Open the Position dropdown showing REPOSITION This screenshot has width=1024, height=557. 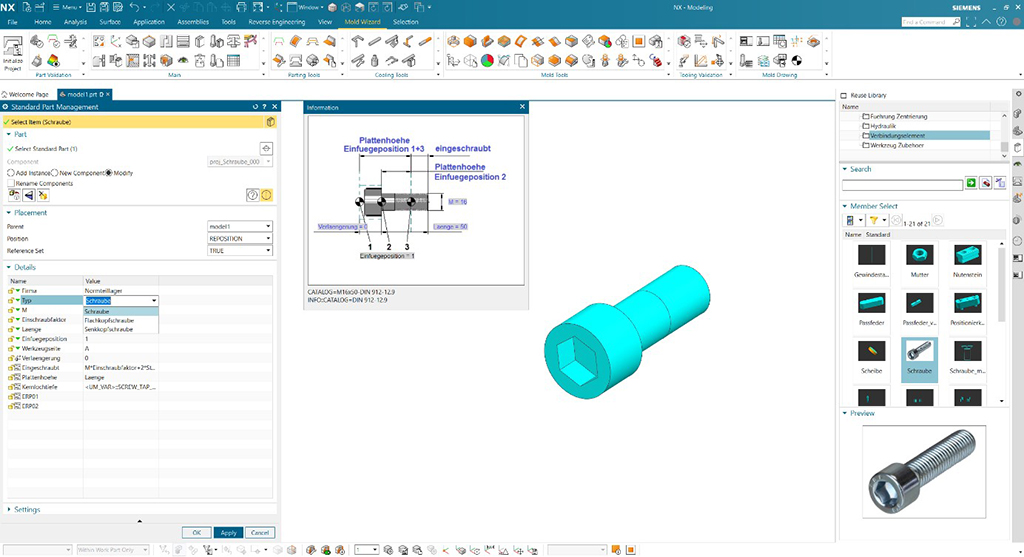tap(239, 238)
